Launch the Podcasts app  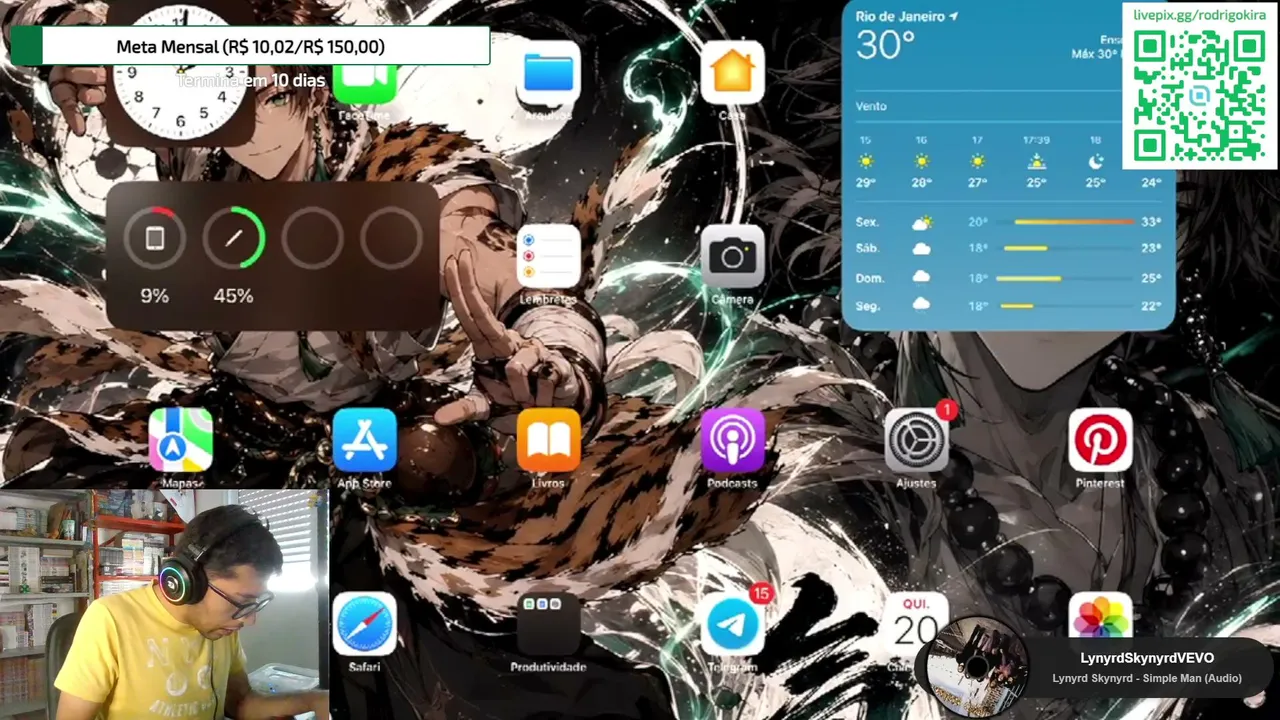coord(732,440)
